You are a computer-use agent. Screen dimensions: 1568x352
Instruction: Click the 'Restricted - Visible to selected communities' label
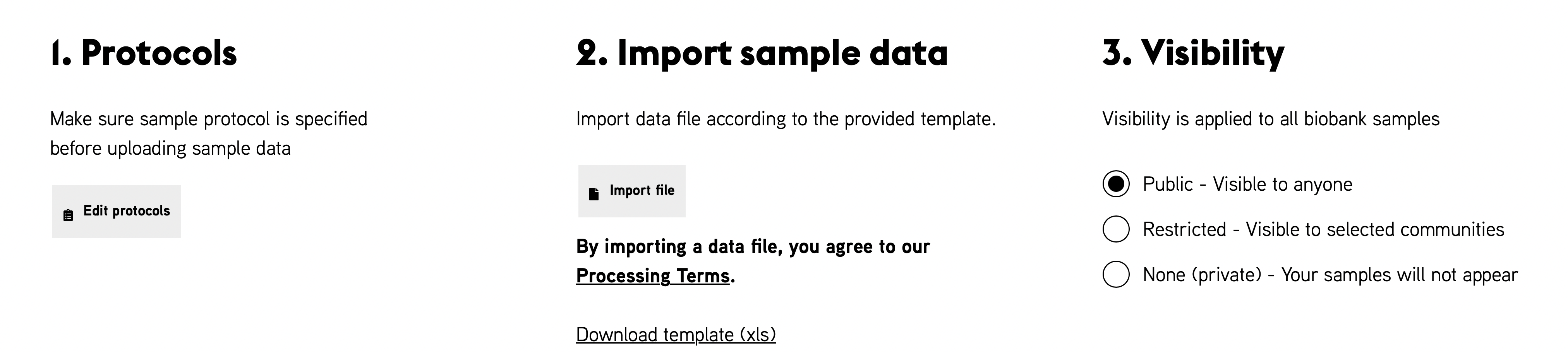[x=1323, y=229]
